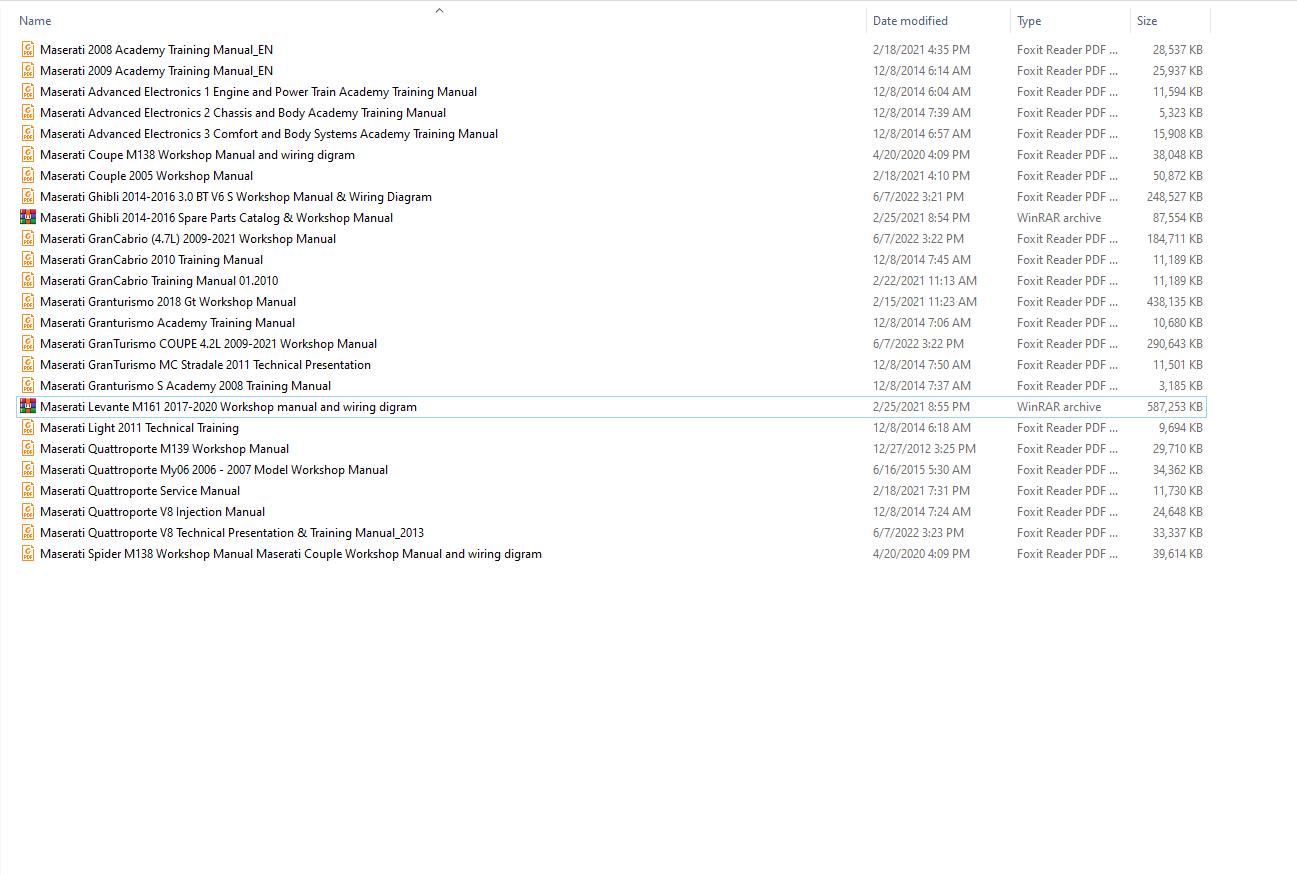Click date 12/27/2012 3:25 PM
This screenshot has height=875, width=1297.
(924, 448)
